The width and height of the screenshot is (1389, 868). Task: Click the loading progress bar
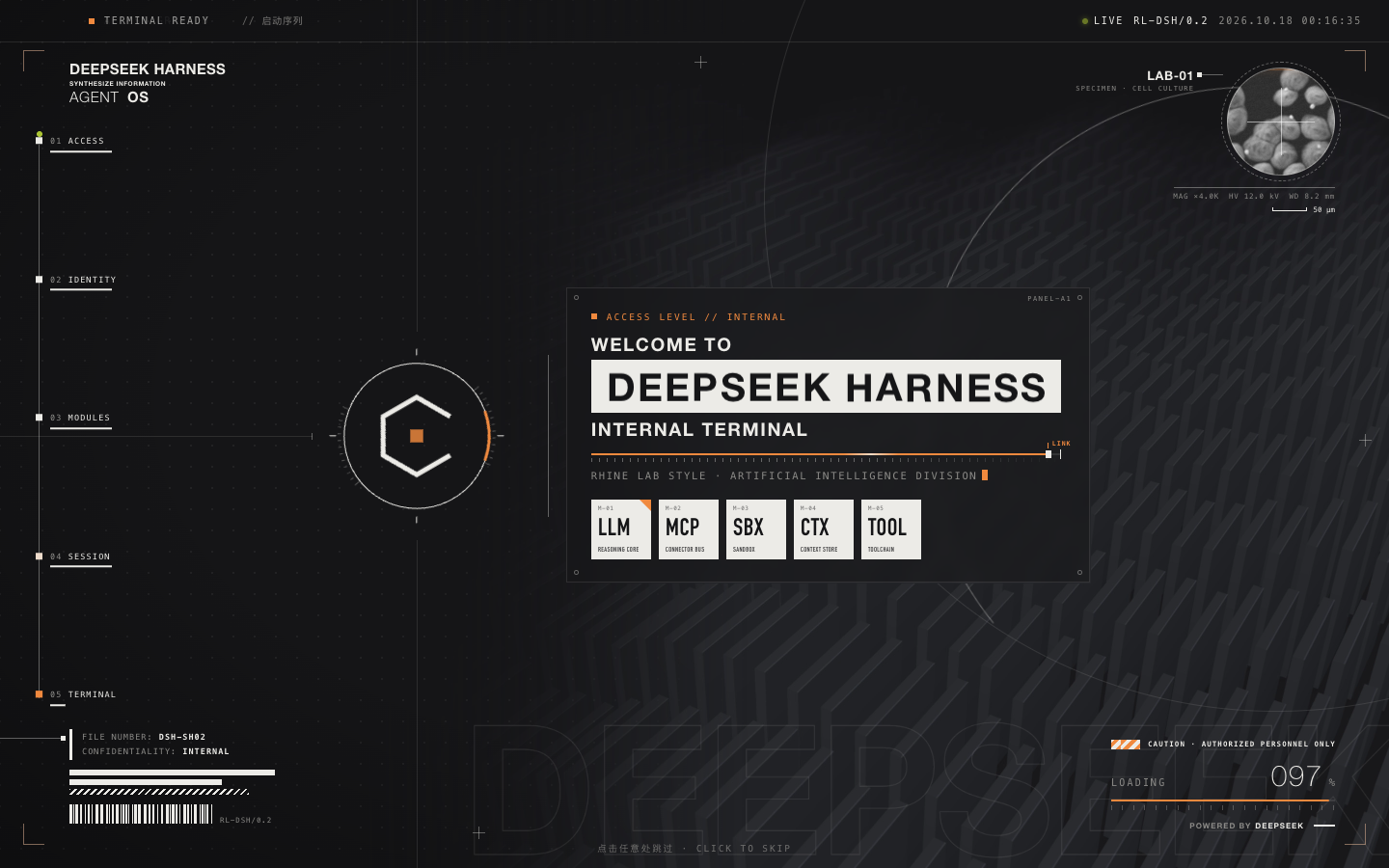(x=1223, y=800)
